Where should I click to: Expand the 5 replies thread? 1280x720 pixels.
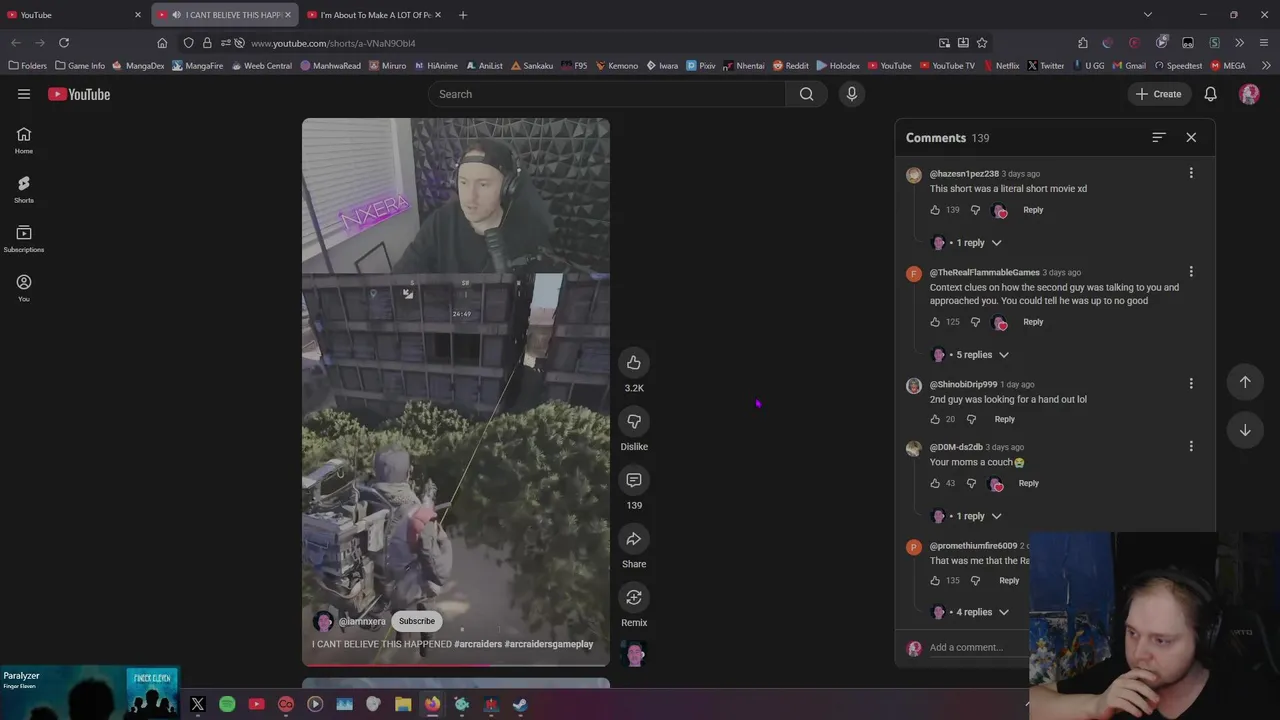[x=971, y=355]
